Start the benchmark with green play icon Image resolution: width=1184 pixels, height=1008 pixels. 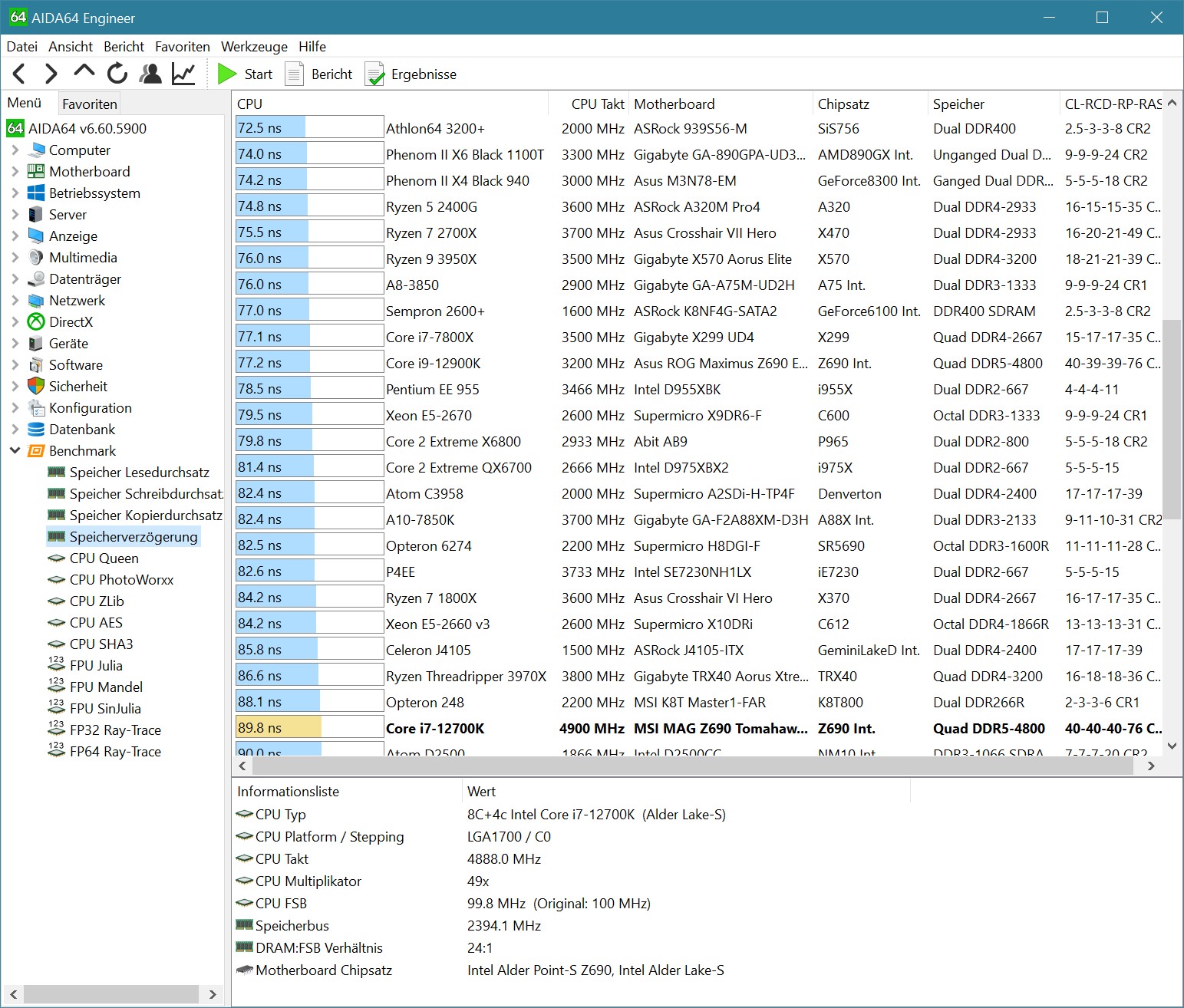point(227,74)
